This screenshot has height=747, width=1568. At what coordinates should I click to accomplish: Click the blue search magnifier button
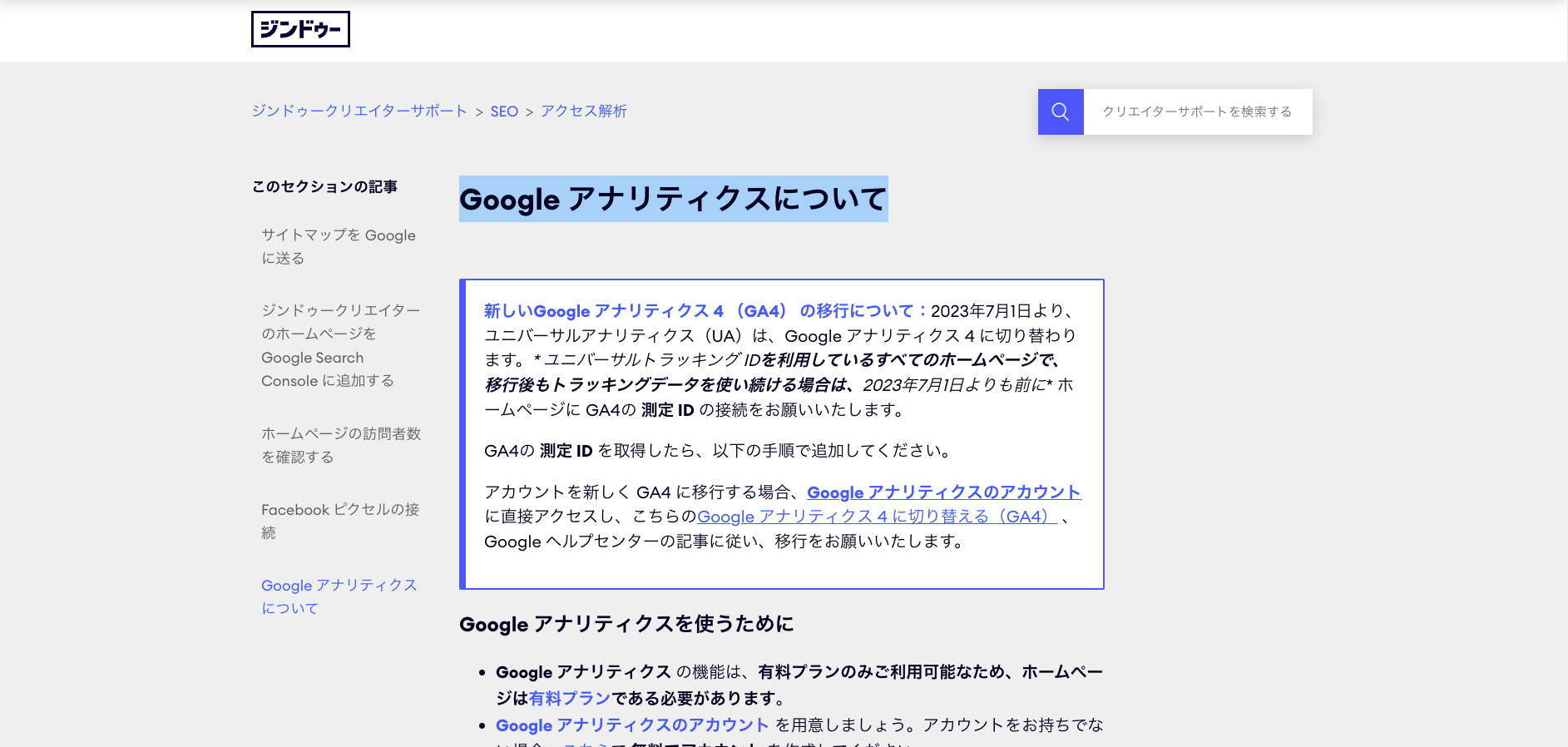1061,111
